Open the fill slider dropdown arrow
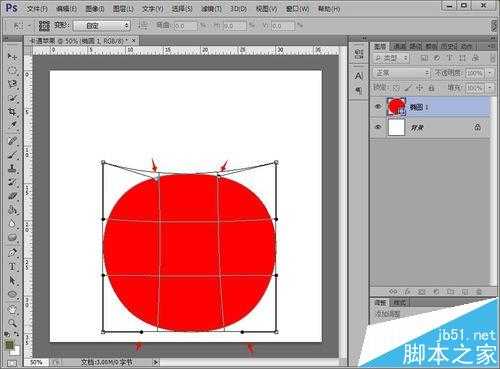Viewport: 500px width, 369px height. tap(490, 88)
